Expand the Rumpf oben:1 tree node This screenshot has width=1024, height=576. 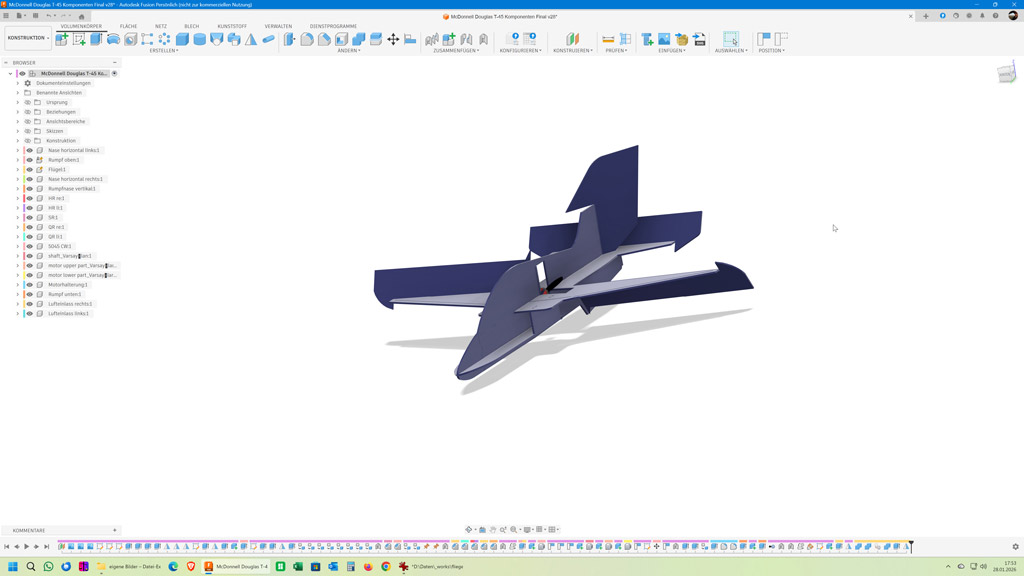pyautogui.click(x=18, y=160)
